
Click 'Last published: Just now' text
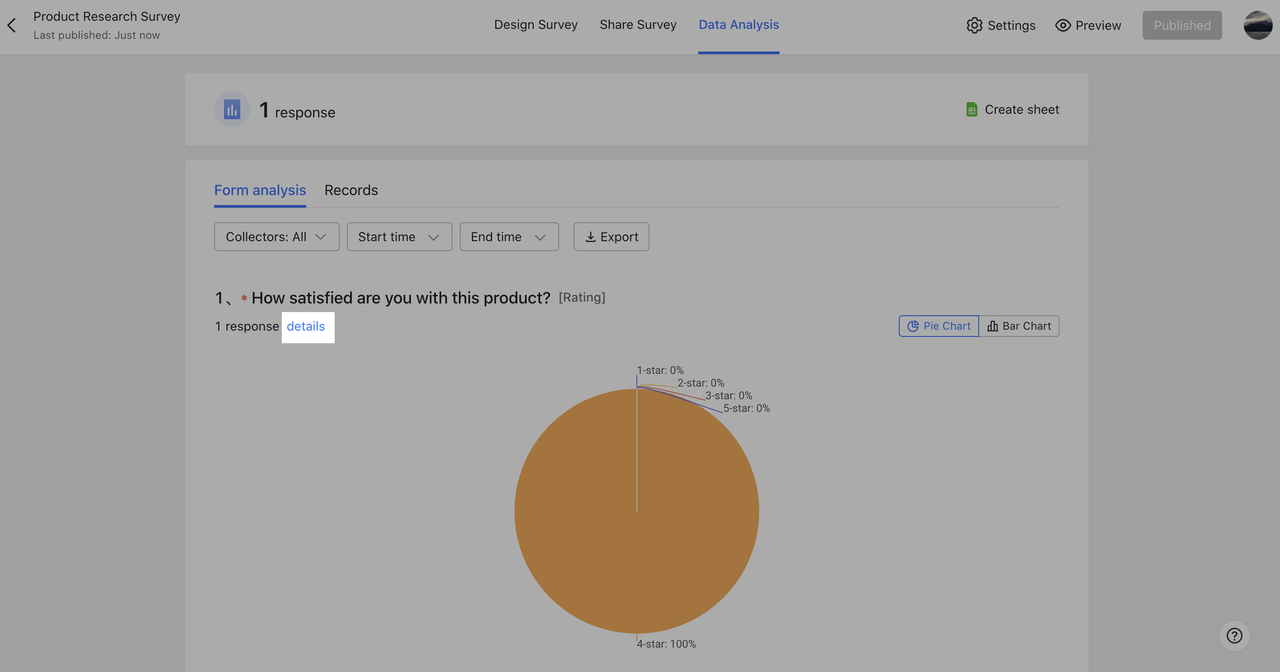[96, 35]
